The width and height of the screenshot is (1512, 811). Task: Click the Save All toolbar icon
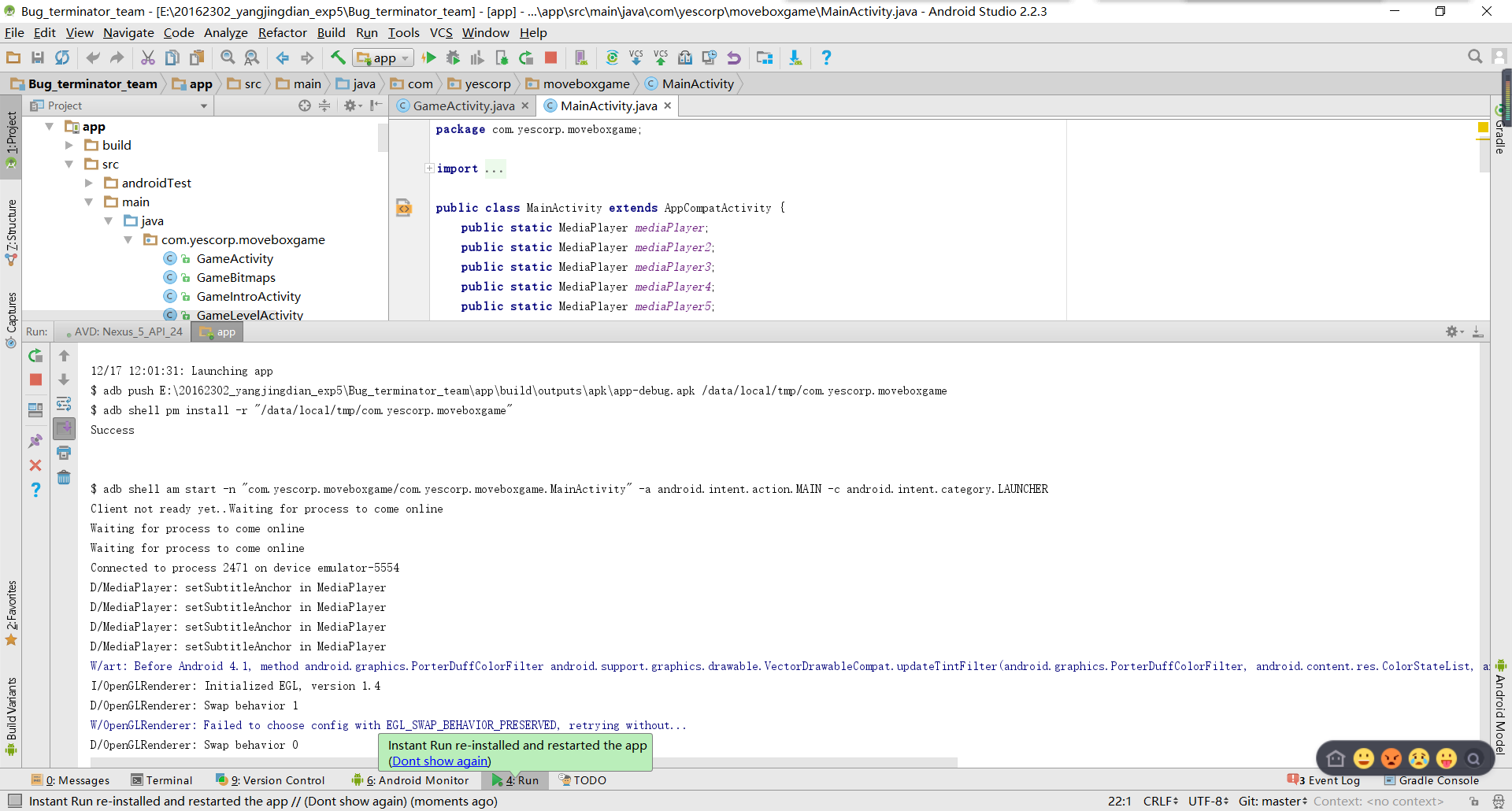(x=37, y=57)
